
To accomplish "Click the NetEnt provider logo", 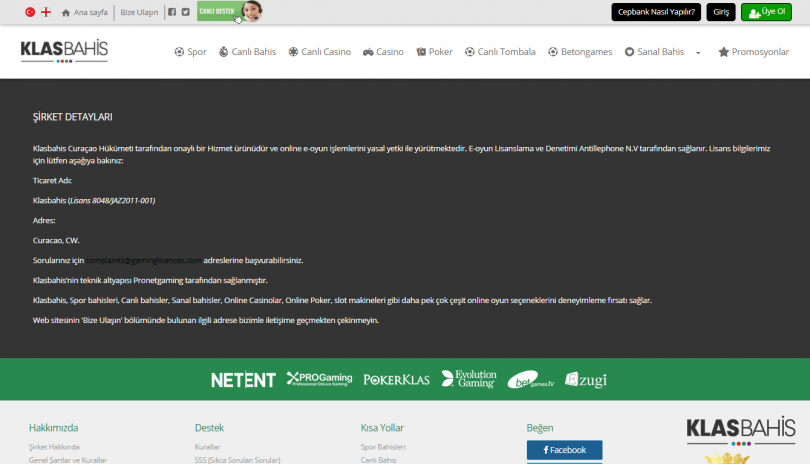I will [243, 380].
